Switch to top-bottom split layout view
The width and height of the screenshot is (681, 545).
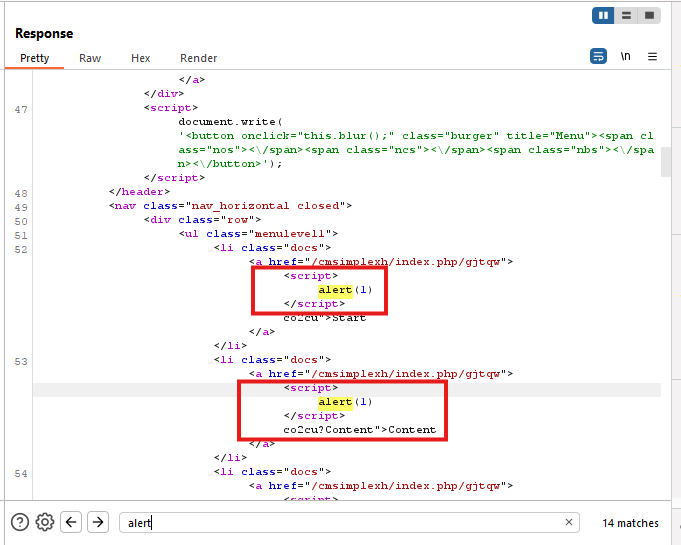(x=626, y=16)
